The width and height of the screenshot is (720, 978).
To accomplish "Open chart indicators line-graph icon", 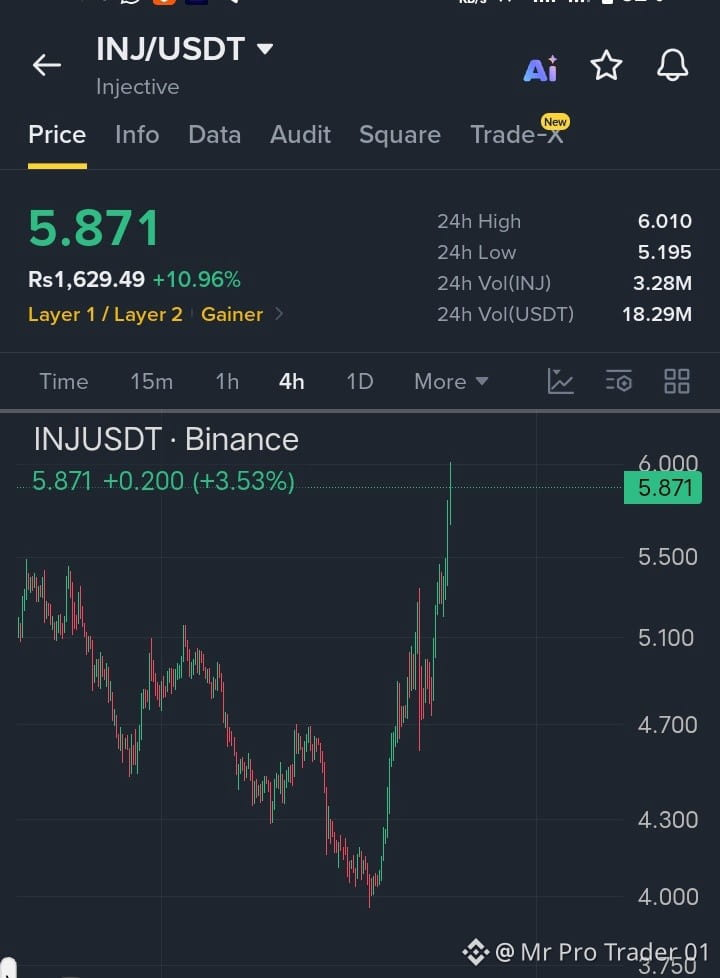I will [560, 381].
